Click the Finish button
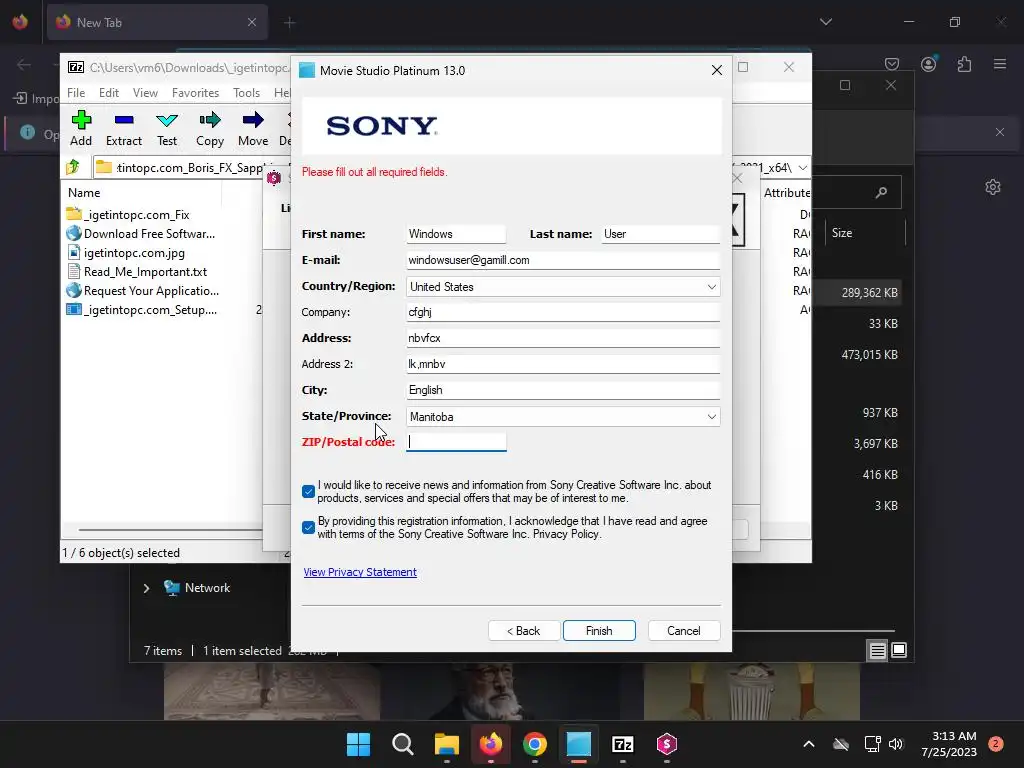This screenshot has width=1024, height=768. (599, 631)
